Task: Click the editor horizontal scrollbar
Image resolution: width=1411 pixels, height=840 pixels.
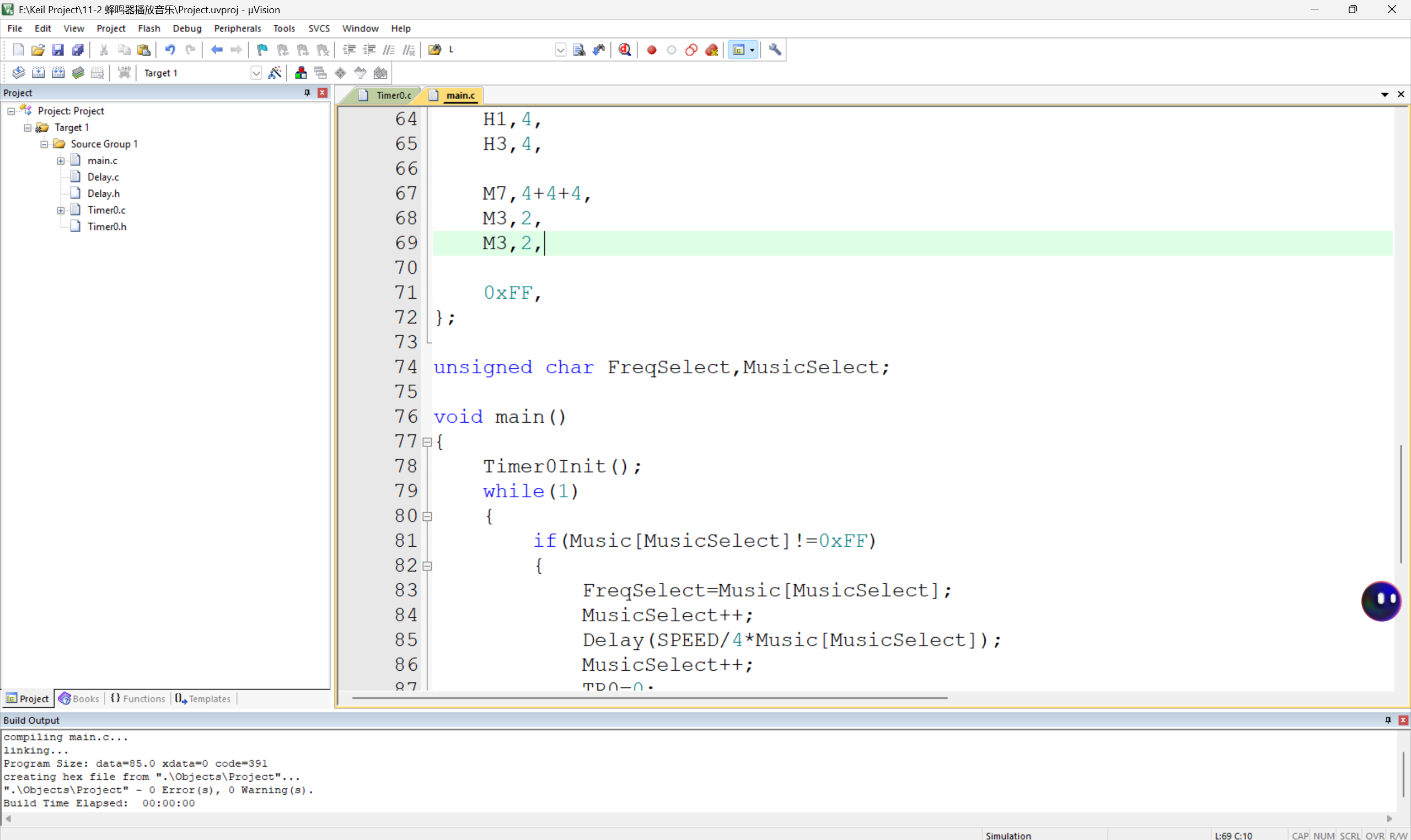Action: (649, 698)
